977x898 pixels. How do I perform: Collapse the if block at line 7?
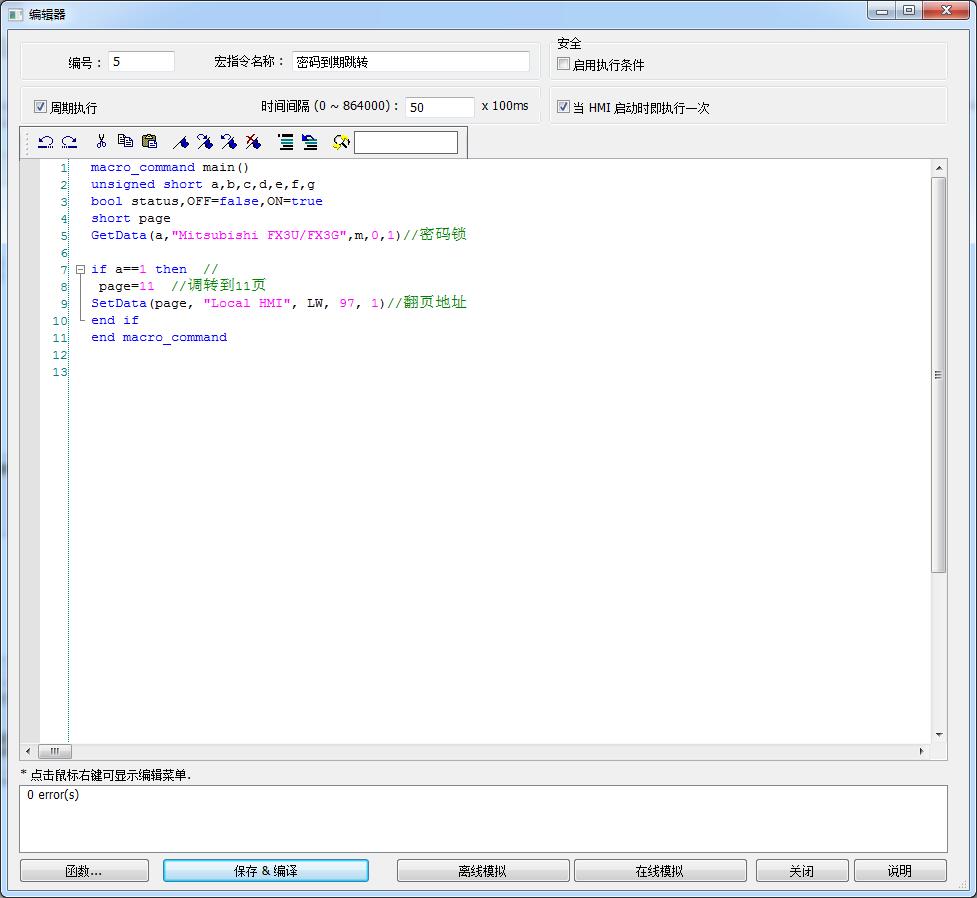(x=80, y=270)
